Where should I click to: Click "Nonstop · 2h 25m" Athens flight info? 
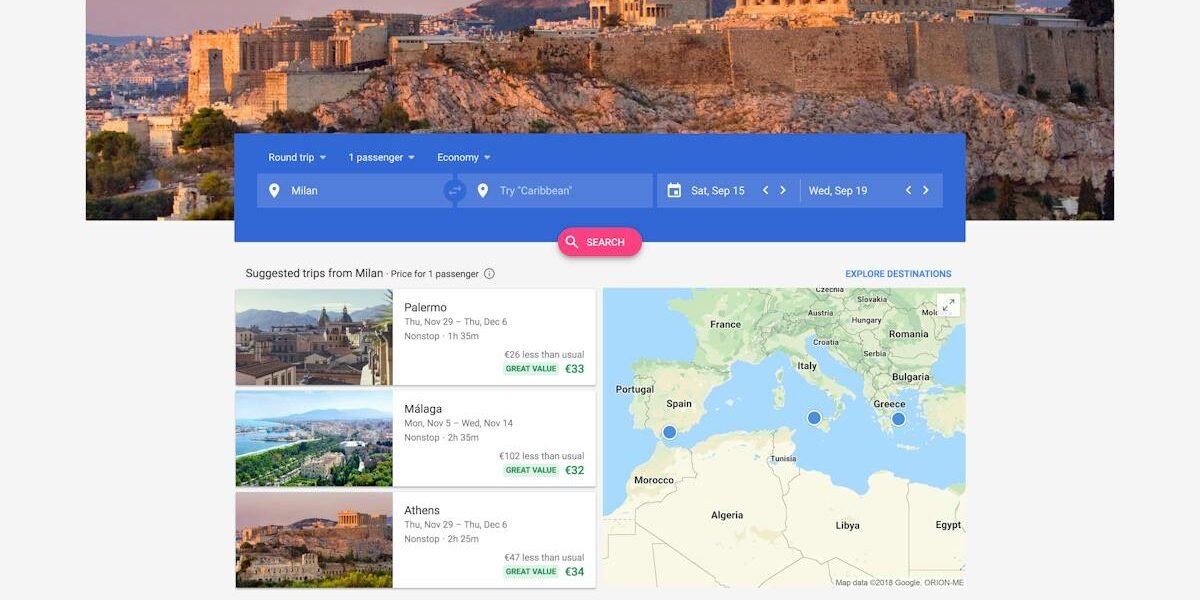pos(441,539)
